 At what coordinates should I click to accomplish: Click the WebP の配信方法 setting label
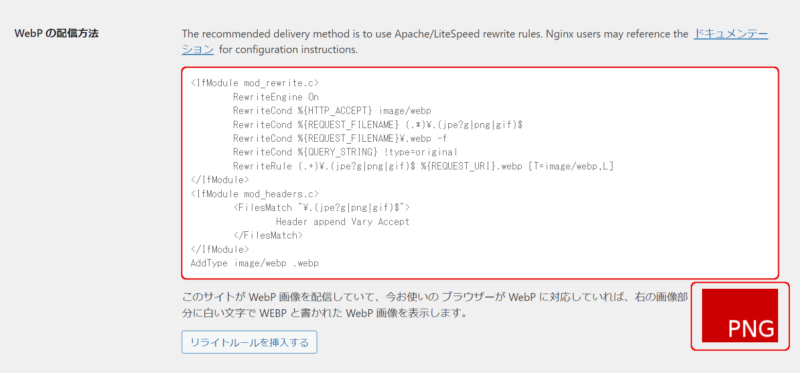[57, 34]
